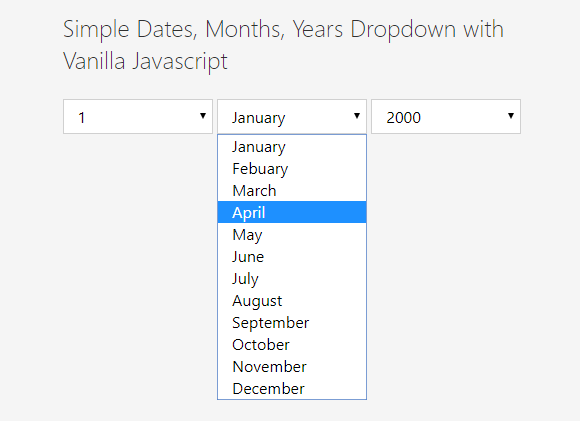Click the month dropdown showing January
This screenshot has width=580, height=421.
[292, 117]
